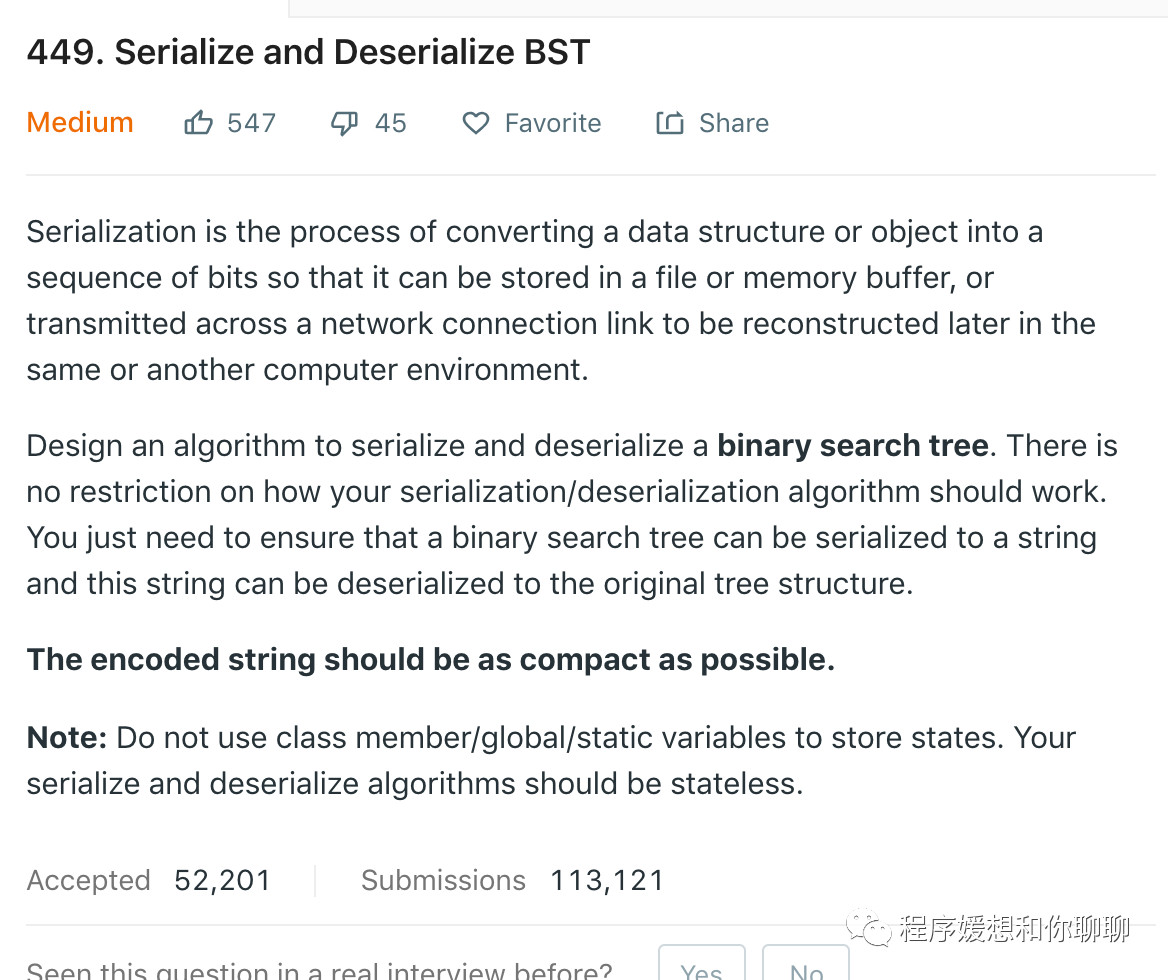The width and height of the screenshot is (1168, 980).
Task: Click the Favorite label text
Action: pyautogui.click(x=553, y=123)
